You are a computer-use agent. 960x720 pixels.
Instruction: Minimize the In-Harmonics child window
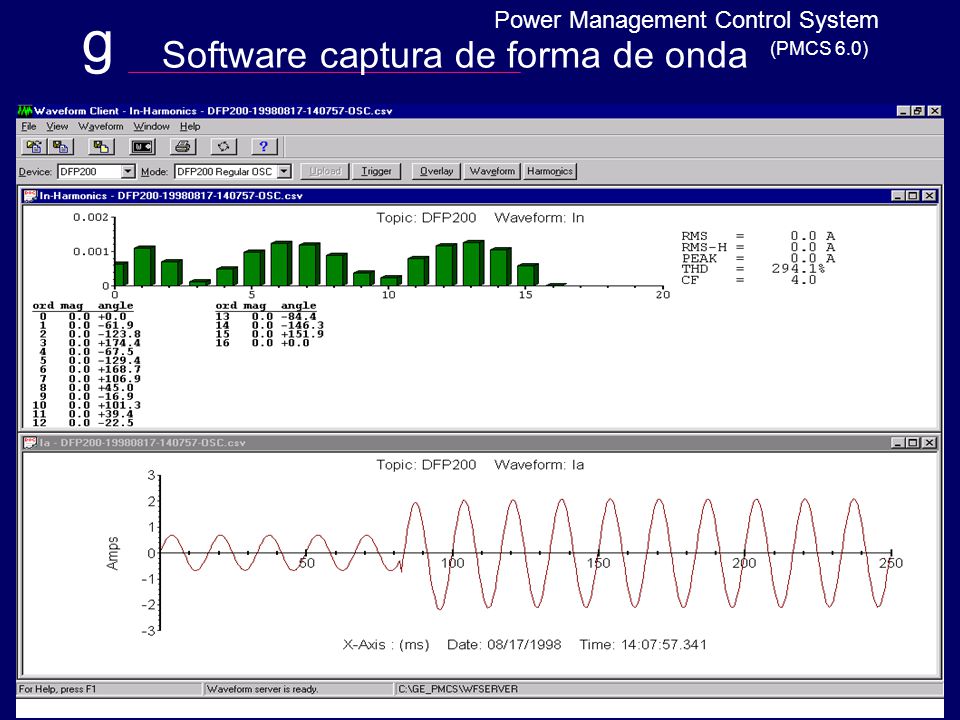click(x=898, y=196)
